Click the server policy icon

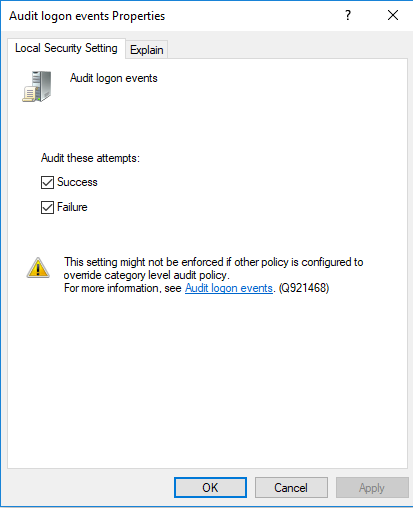click(x=37, y=86)
